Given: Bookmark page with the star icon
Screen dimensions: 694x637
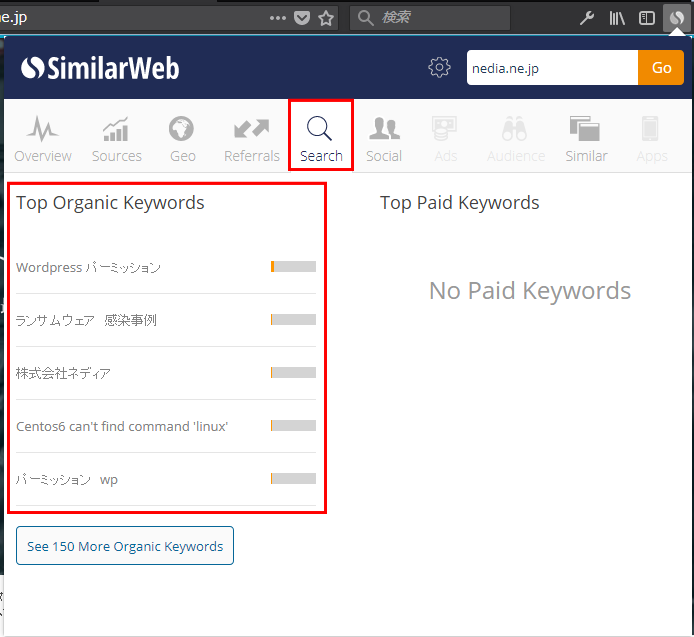Looking at the screenshot, I should click(326, 18).
